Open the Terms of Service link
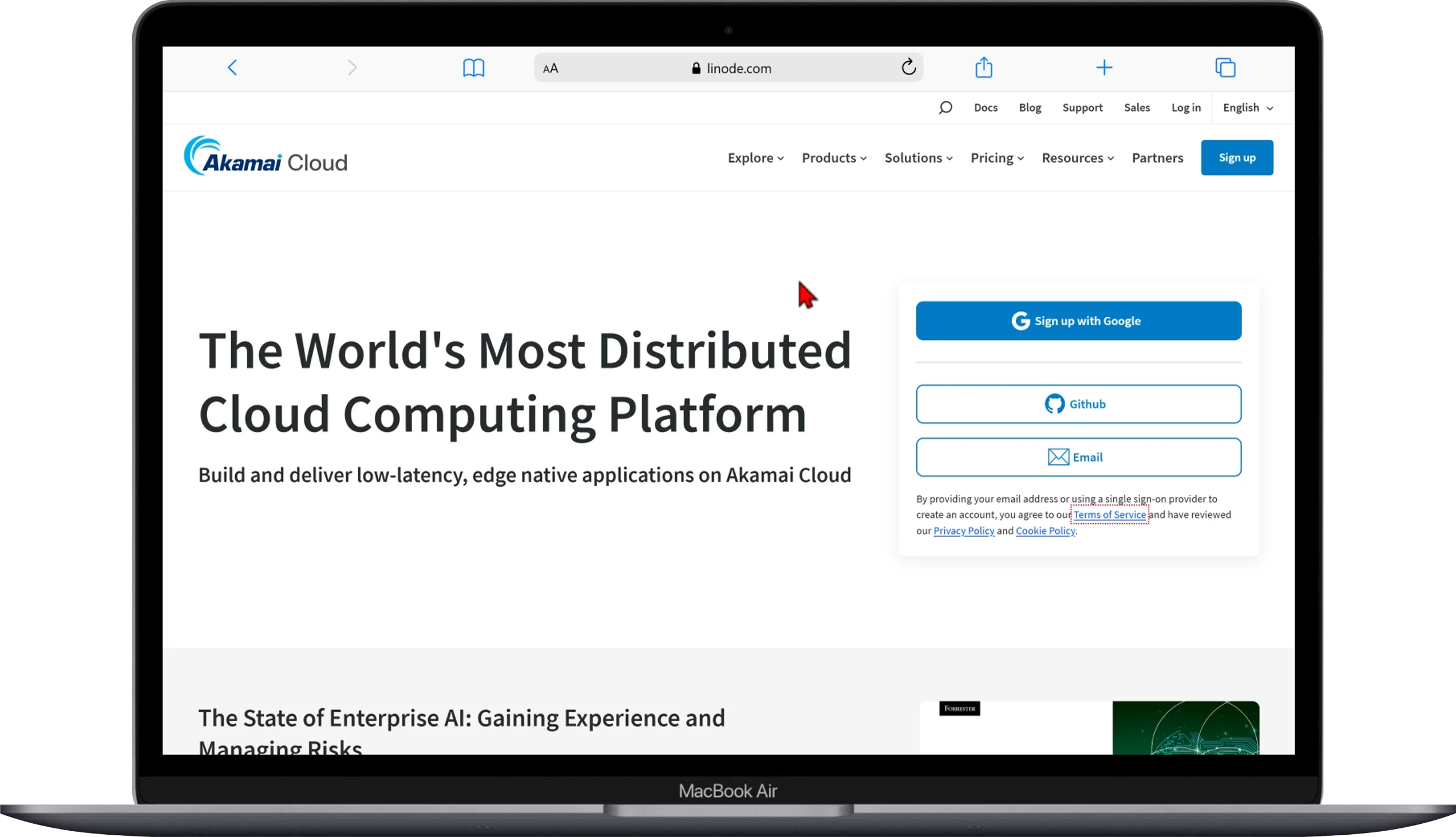The width and height of the screenshot is (1456, 837). click(x=1110, y=515)
